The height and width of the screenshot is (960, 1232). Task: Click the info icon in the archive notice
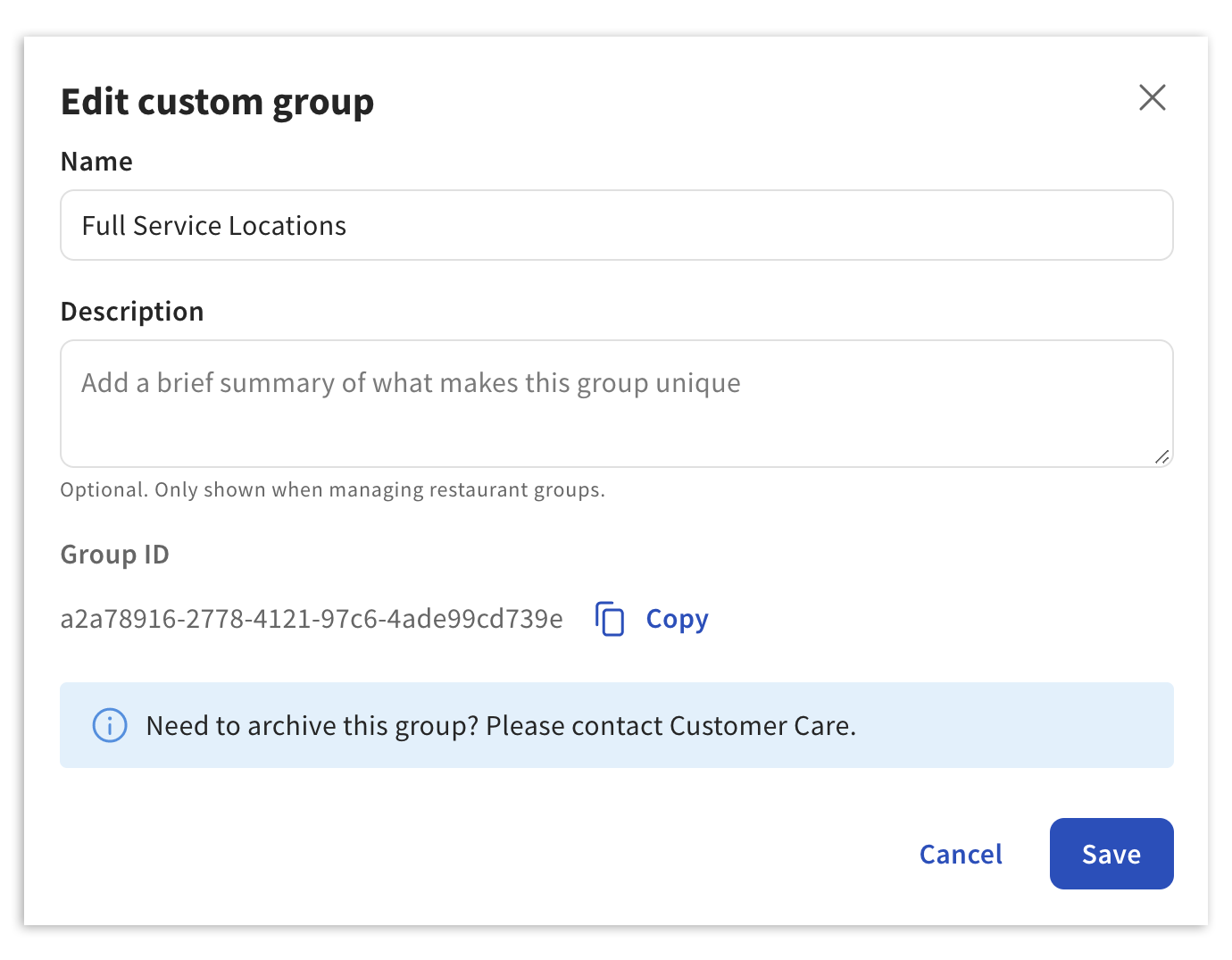point(109,726)
